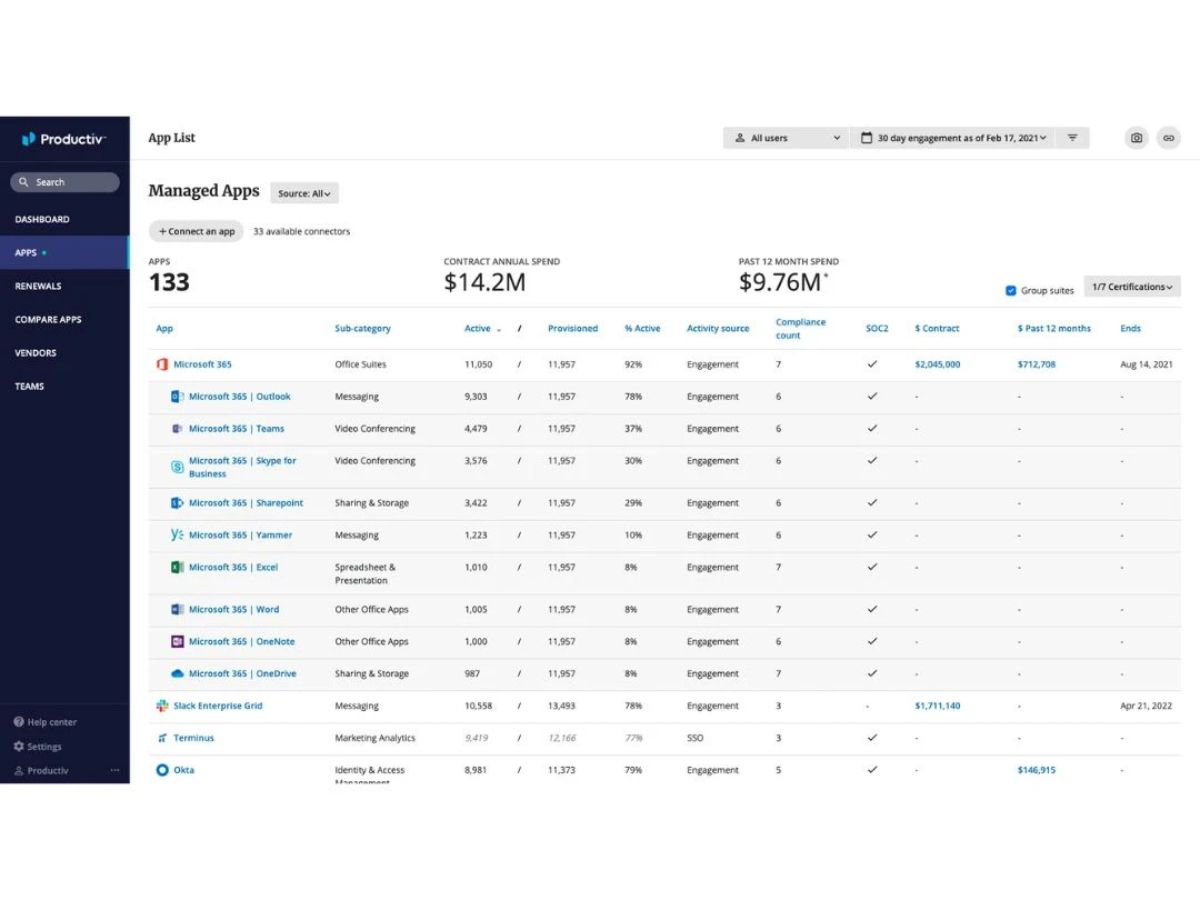
Task: Click the OneNote app icon
Action: click(x=177, y=641)
